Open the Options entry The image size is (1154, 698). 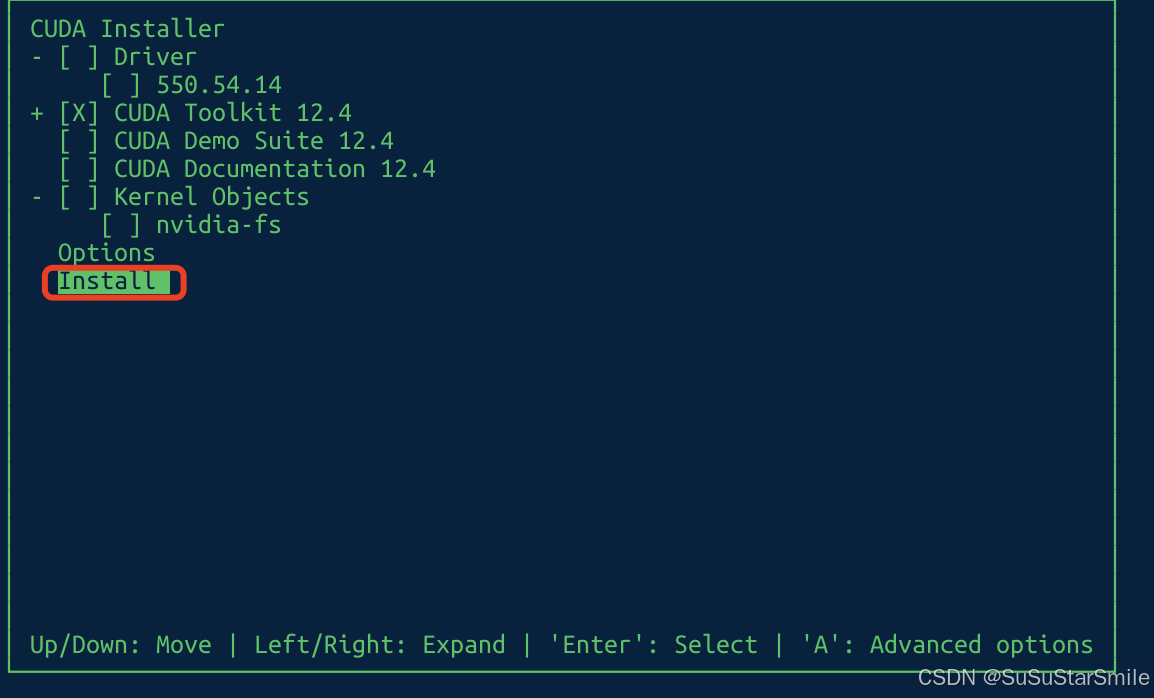(106, 252)
